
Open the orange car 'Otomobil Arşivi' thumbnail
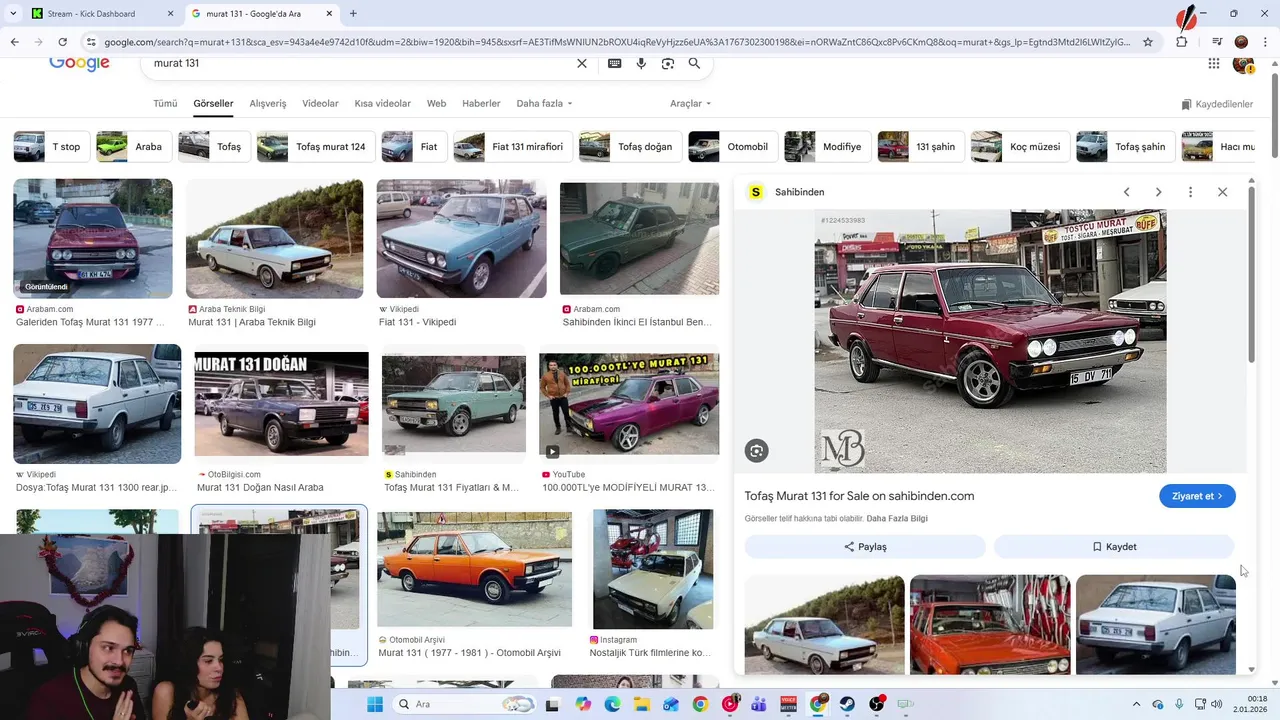474,570
